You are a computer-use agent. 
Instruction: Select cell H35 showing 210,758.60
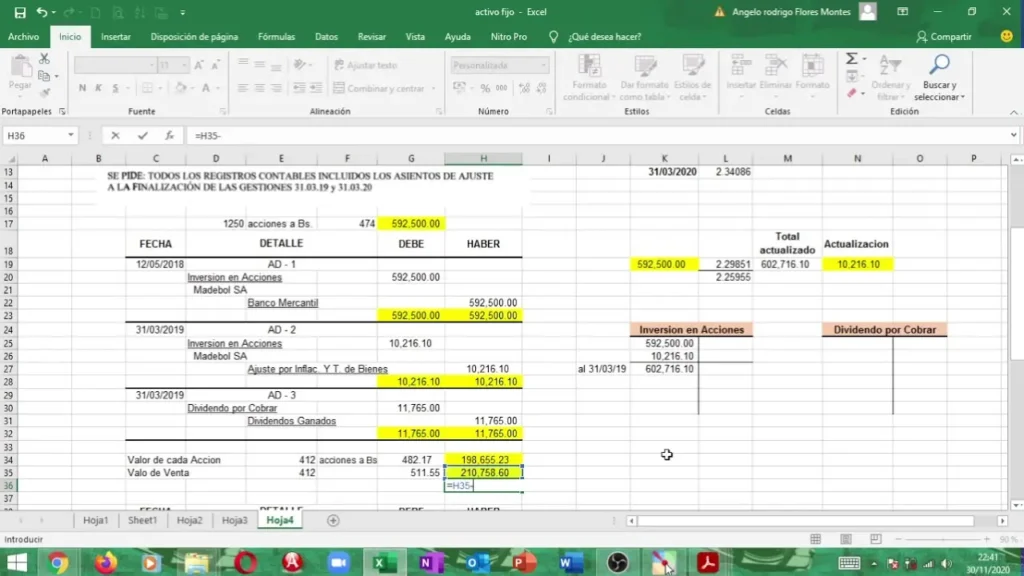(x=483, y=473)
